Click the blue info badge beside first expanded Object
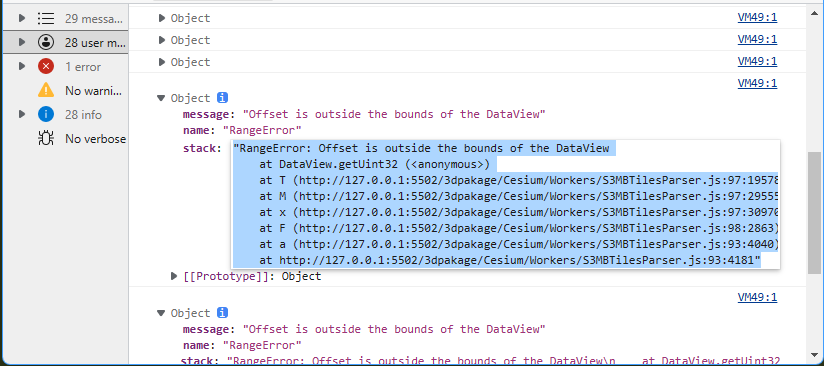Viewport: 824px width, 366px height. [223, 98]
